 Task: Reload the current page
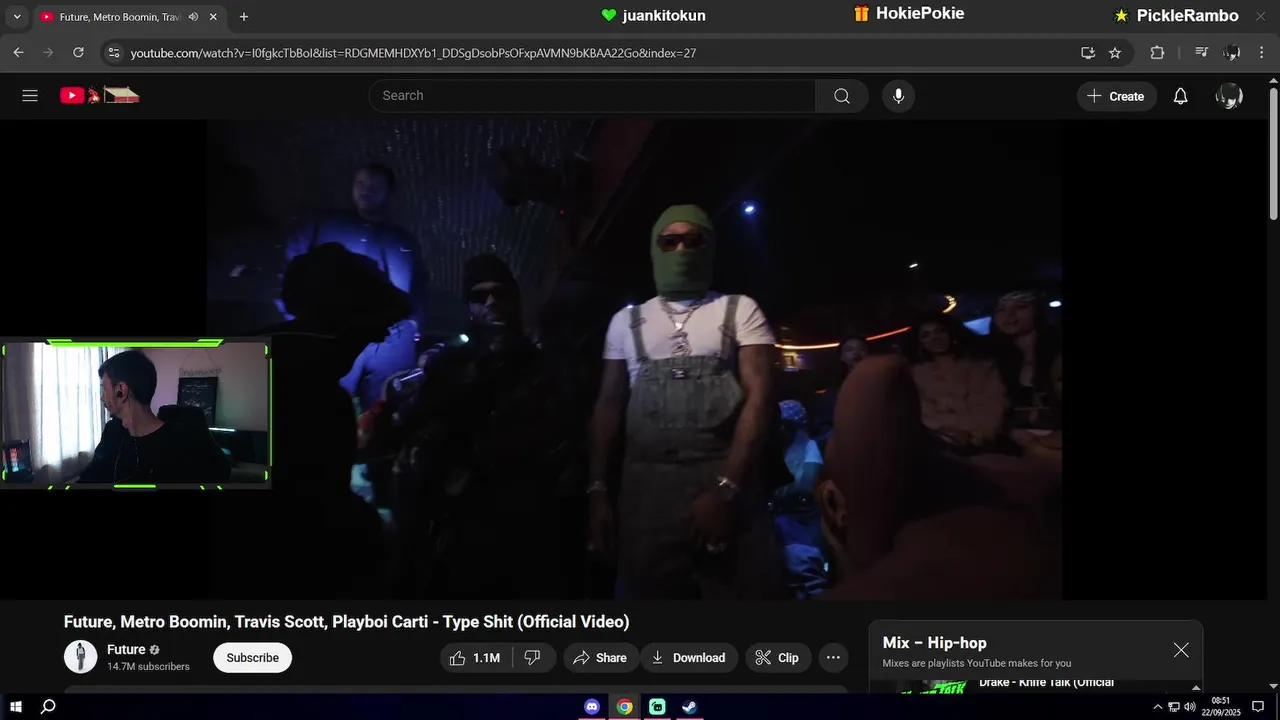[78, 53]
